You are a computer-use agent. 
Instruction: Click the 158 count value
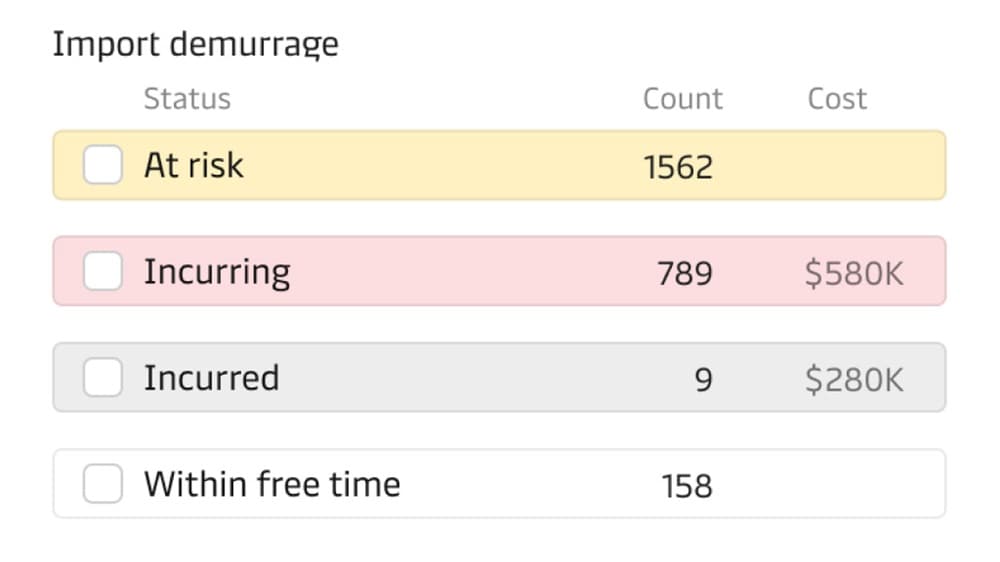click(x=687, y=486)
